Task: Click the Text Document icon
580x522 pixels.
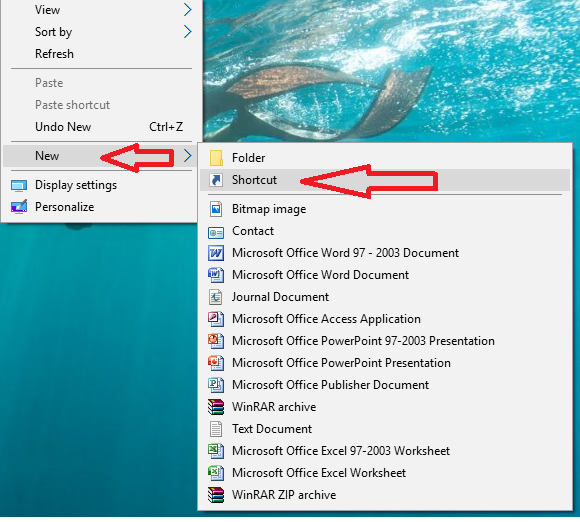Action: (x=216, y=429)
